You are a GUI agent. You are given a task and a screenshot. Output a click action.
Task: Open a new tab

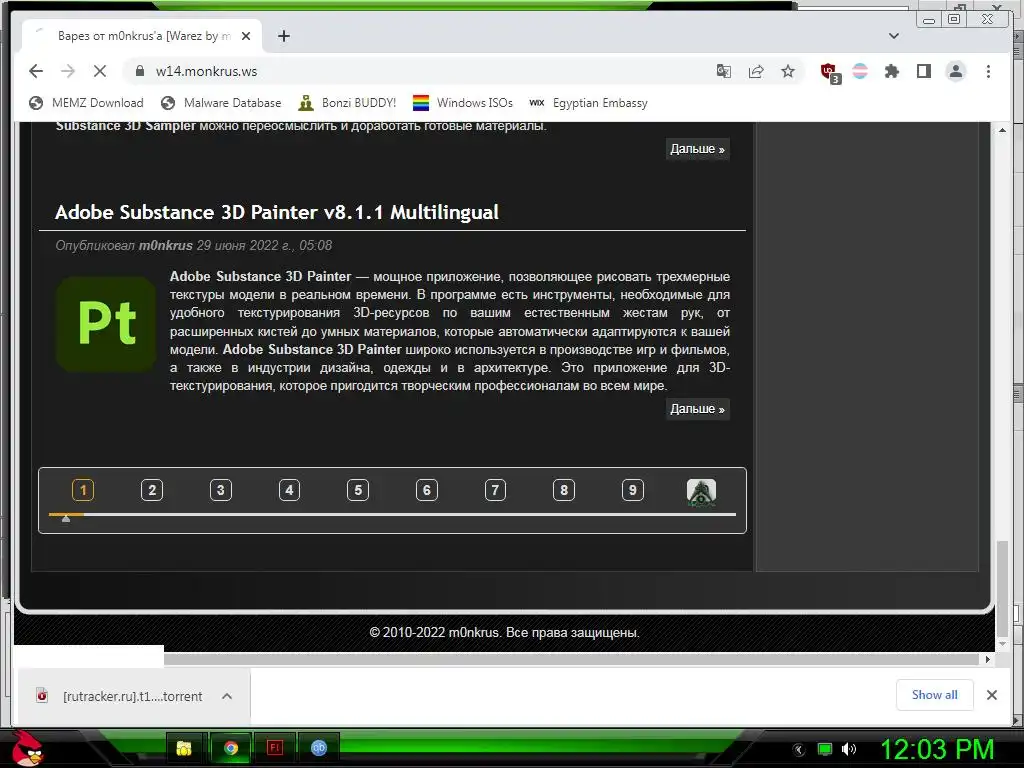283,36
